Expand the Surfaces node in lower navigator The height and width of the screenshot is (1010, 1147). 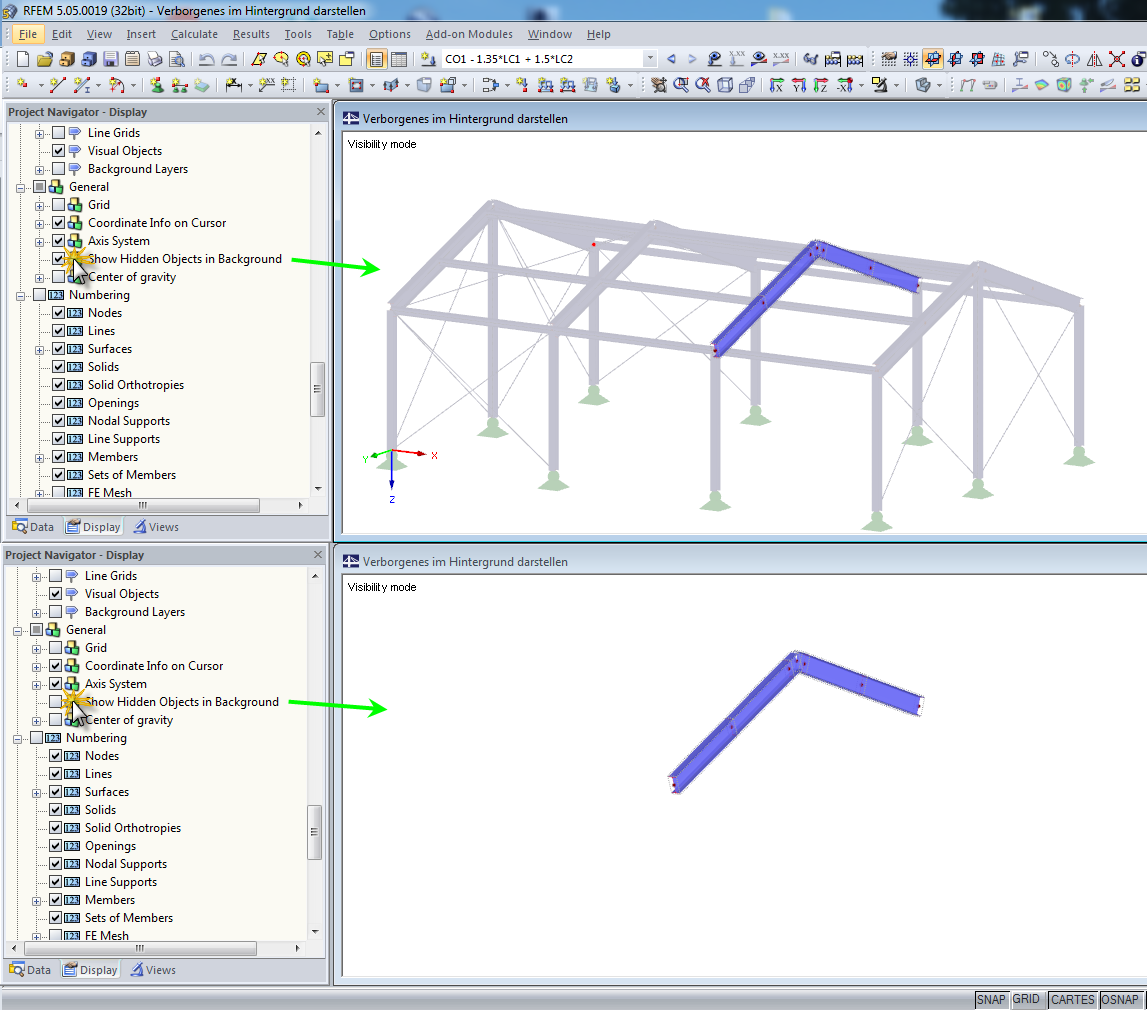(37, 793)
